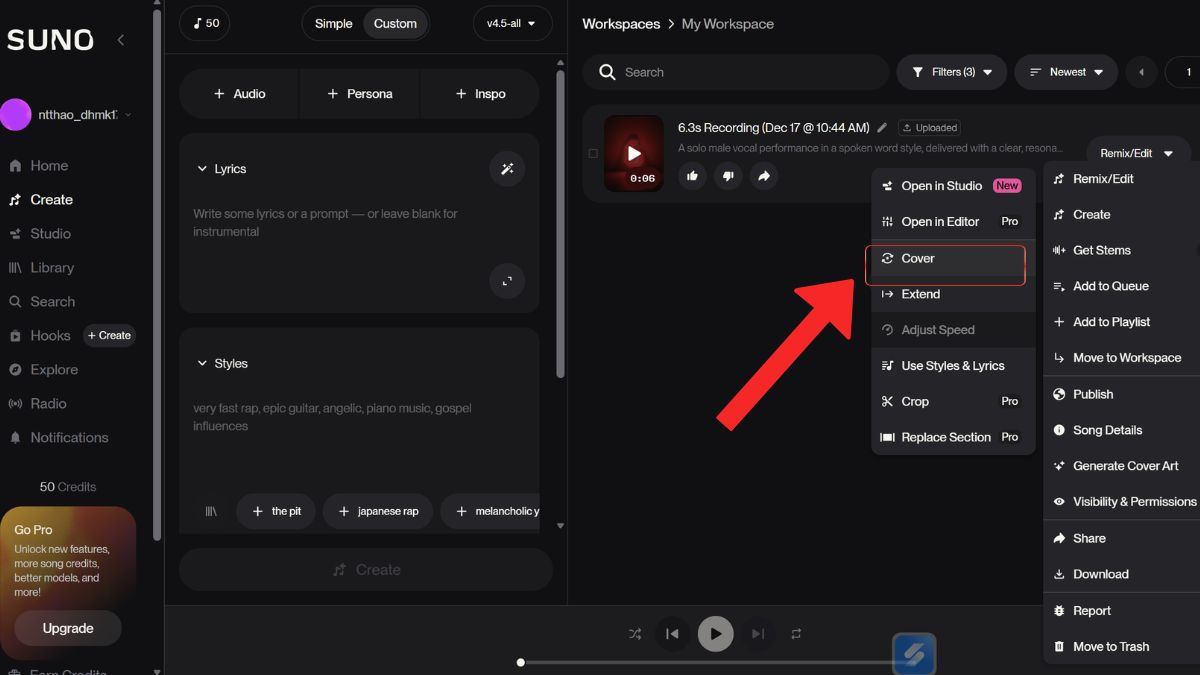Screen dimensions: 1200x675
Task: Click the Create song button
Action: click(366, 569)
